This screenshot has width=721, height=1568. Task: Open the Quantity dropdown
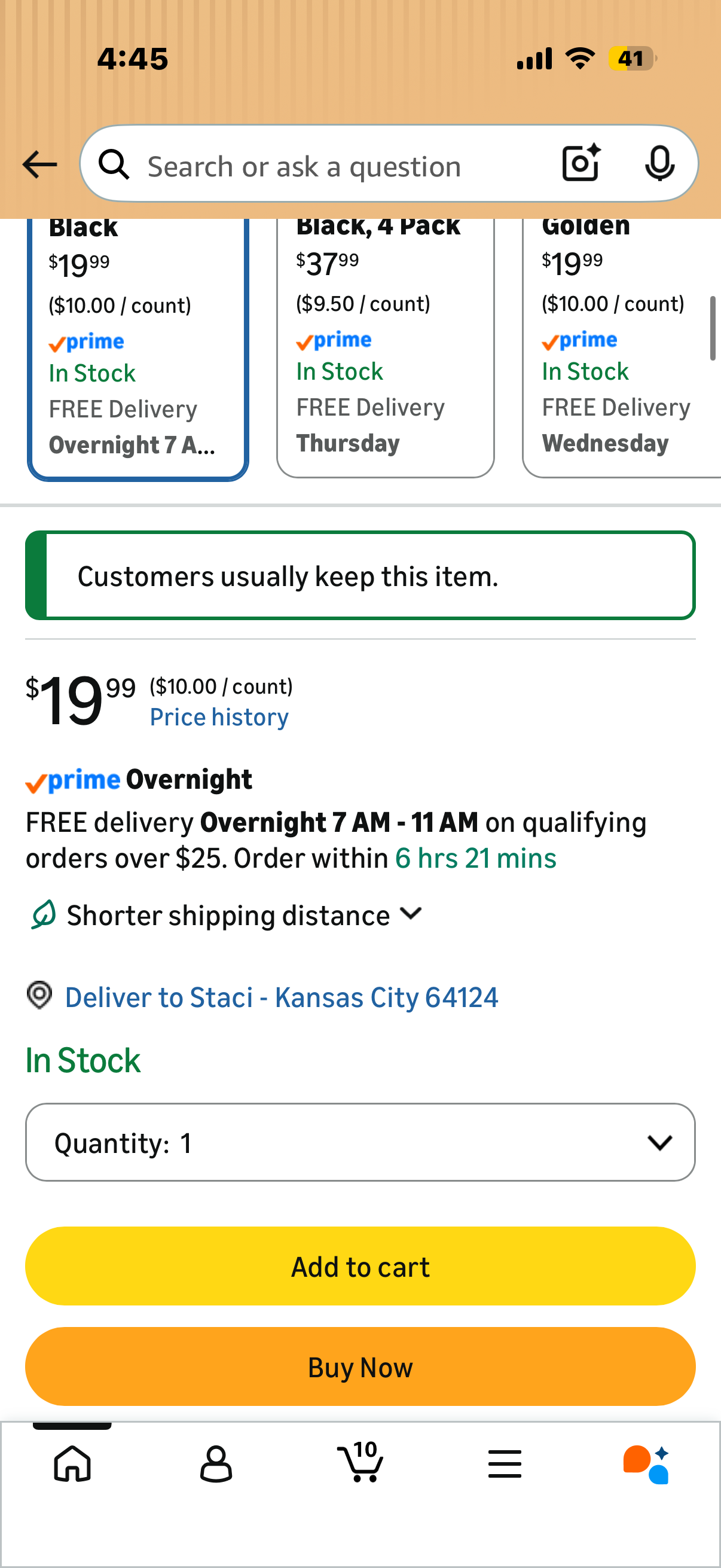click(x=360, y=1142)
